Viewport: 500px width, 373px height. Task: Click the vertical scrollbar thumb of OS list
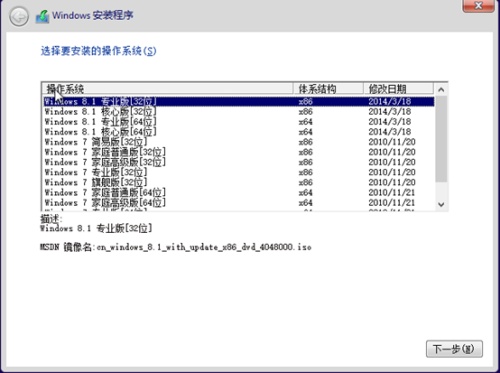[x=441, y=139]
